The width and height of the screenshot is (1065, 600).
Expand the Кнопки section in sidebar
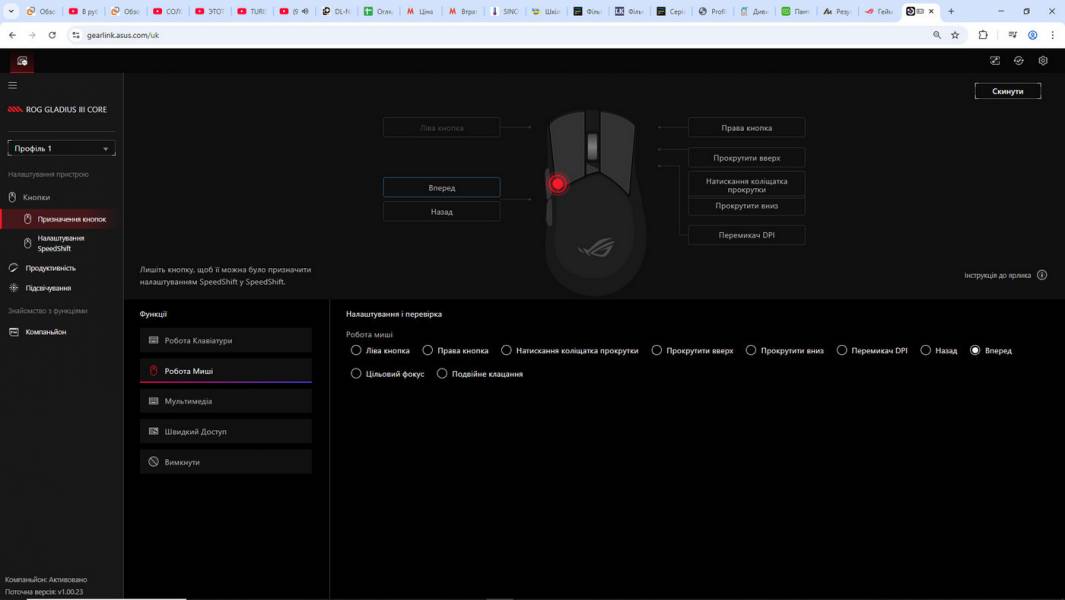coord(36,197)
